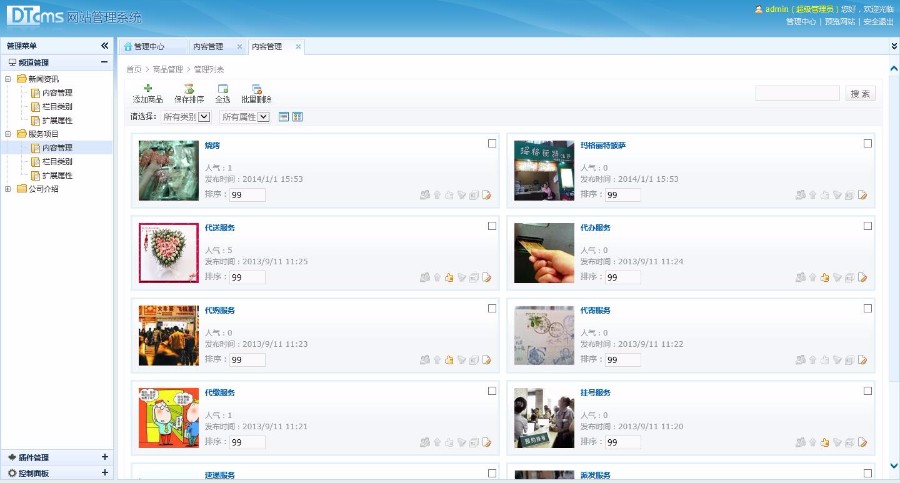Click the slideshow picture icon on 代购服务 card
900x483 pixels.
coord(474,360)
